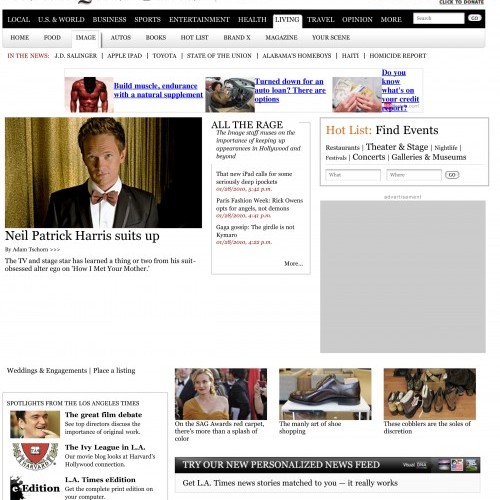Open the APPLE IPAD news topic

point(125,56)
